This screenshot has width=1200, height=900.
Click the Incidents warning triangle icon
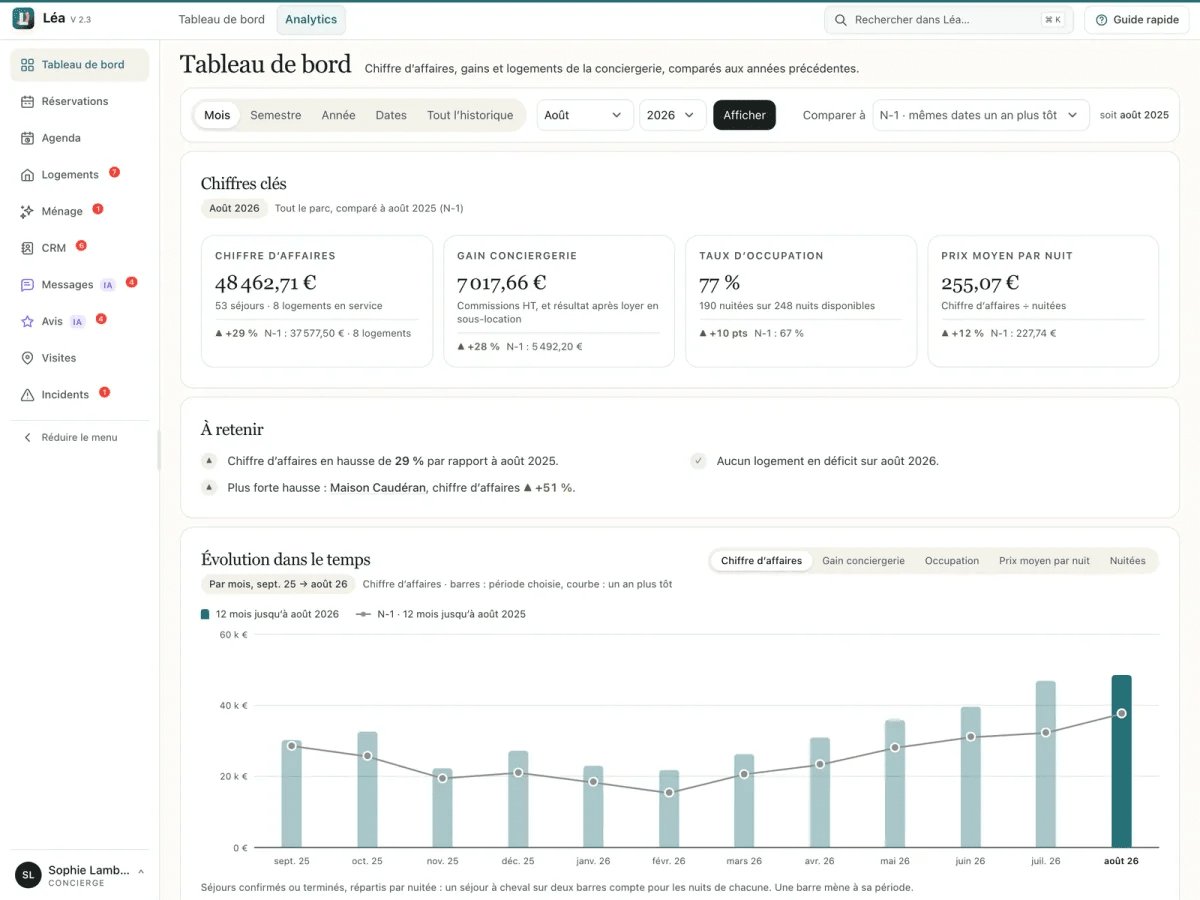[x=27, y=395]
